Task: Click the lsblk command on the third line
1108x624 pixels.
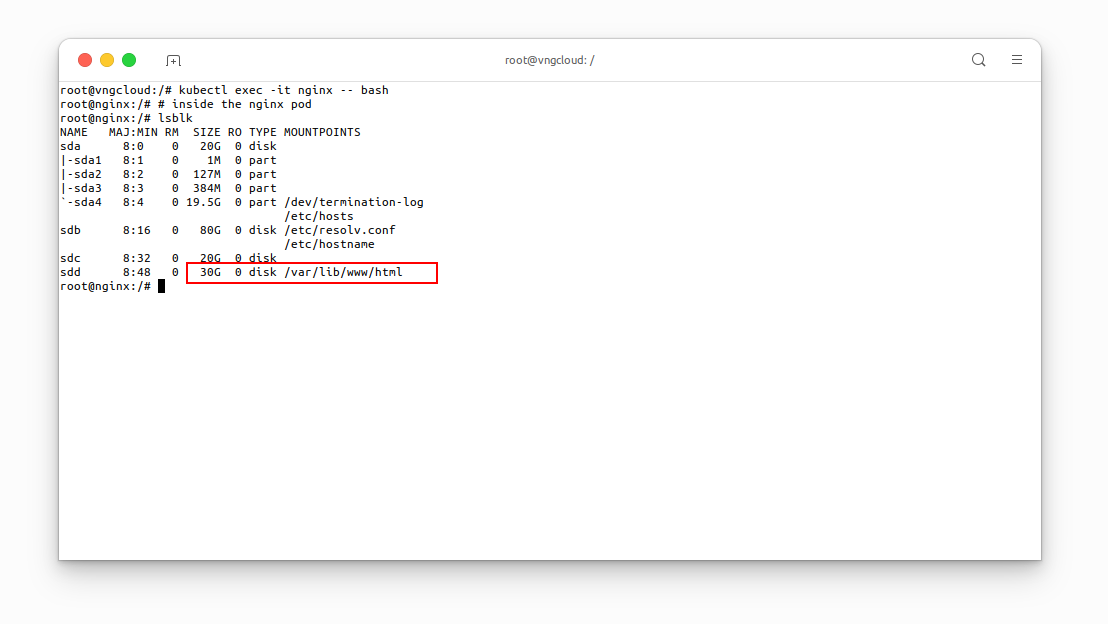Action: click(175, 118)
